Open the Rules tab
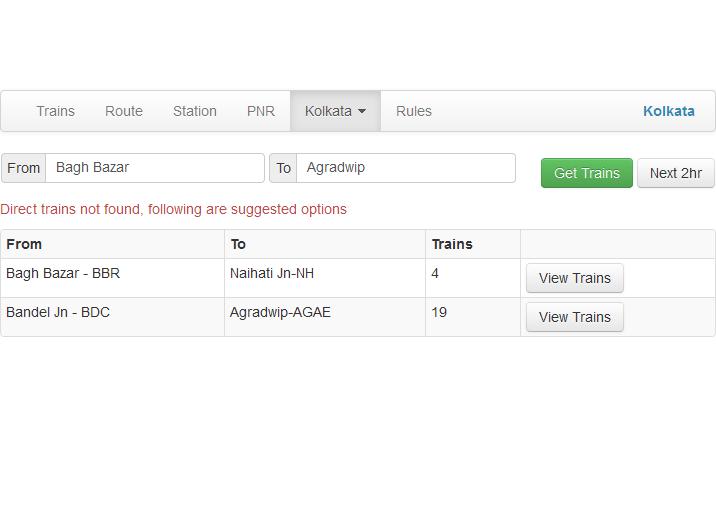Viewport: 716px width, 528px height. 414,111
